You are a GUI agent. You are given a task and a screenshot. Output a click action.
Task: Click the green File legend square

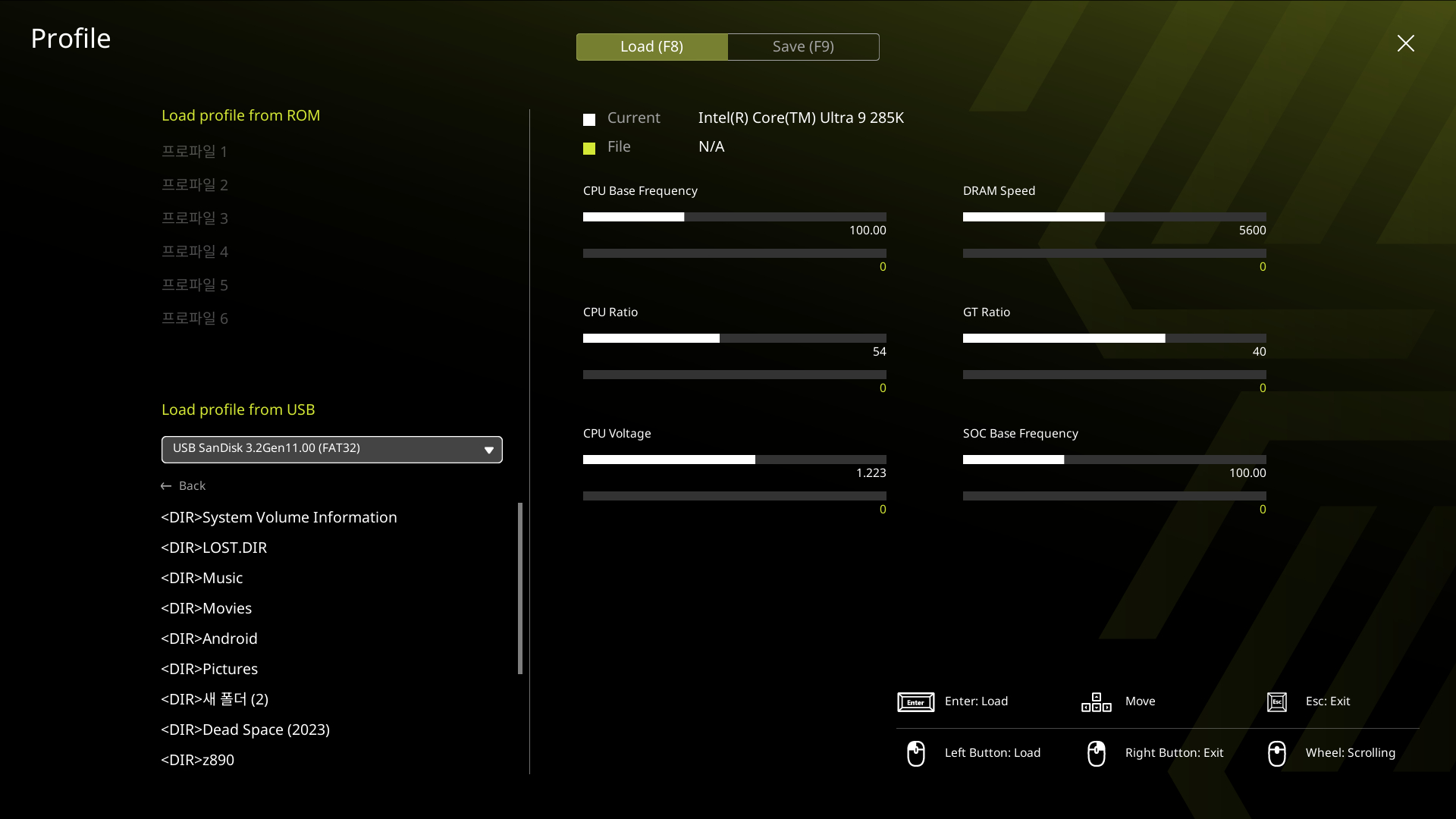(x=589, y=149)
